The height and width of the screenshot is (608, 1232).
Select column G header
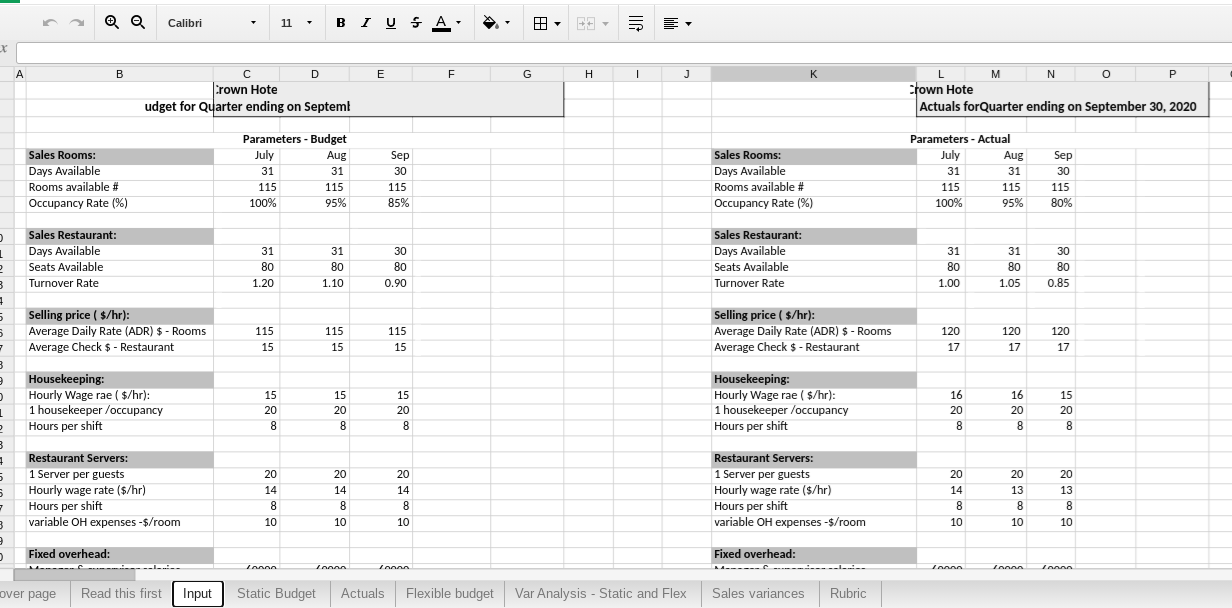[527, 74]
